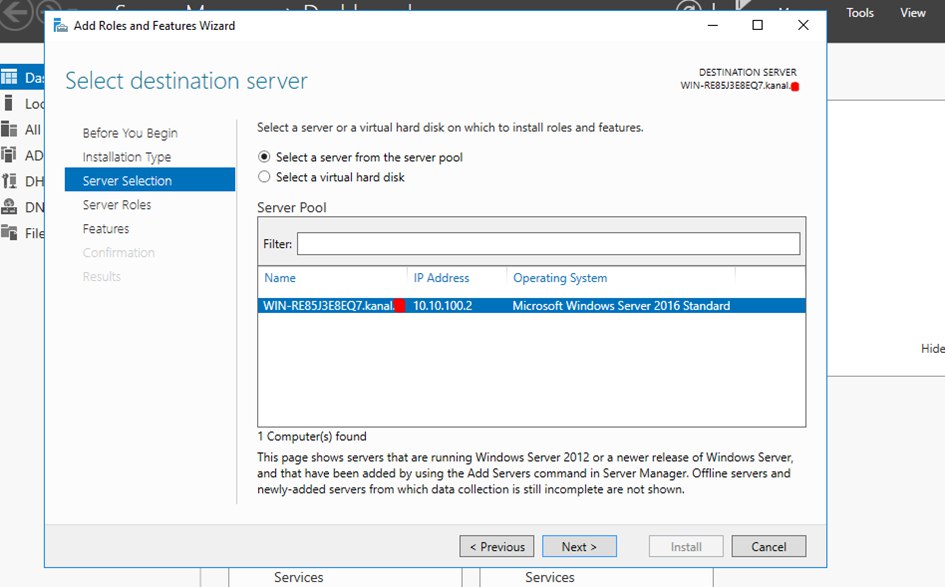Open the All Servers sidebar icon
Image resolution: width=945 pixels, height=587 pixels.
9,129
